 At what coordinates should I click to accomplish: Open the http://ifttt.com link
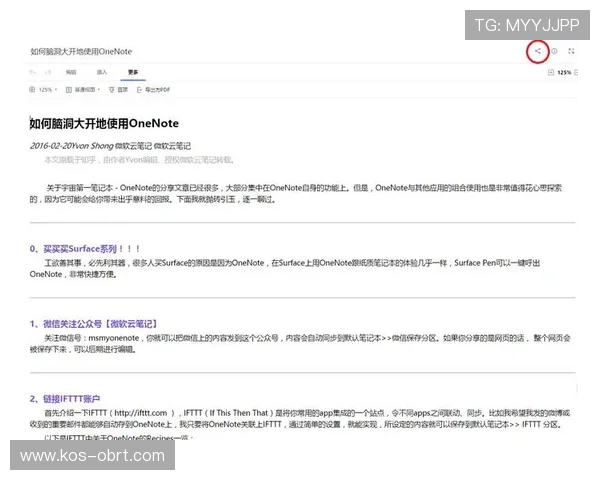(x=141, y=413)
